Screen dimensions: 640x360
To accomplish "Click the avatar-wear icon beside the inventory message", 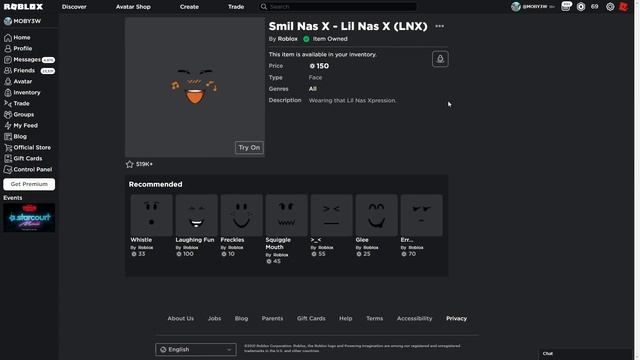I will click(x=440, y=59).
